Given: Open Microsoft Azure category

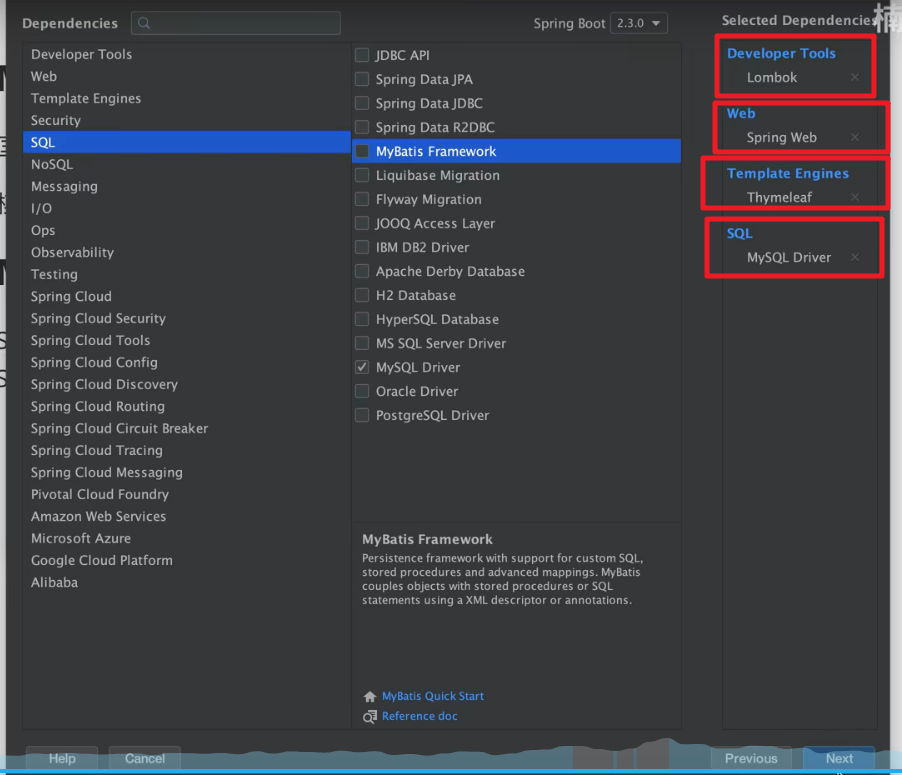Looking at the screenshot, I should tap(186, 539).
